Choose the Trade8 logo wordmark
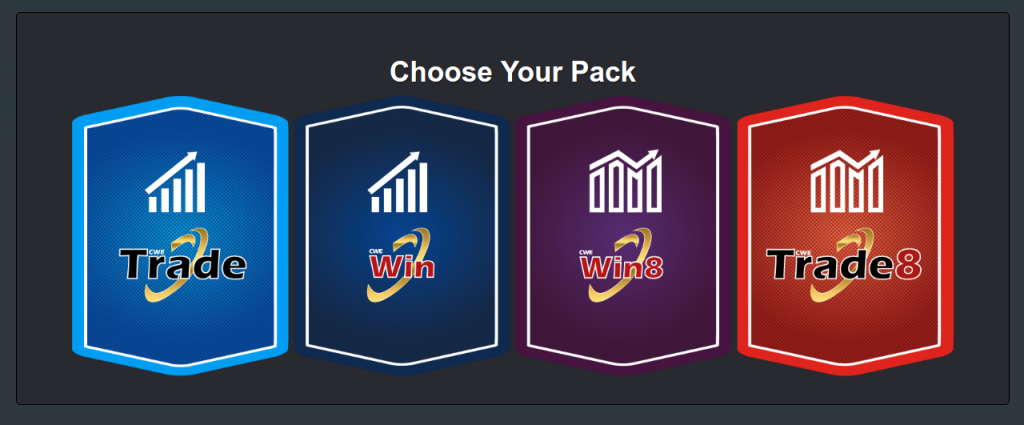Image resolution: width=1024 pixels, height=425 pixels. point(844,264)
